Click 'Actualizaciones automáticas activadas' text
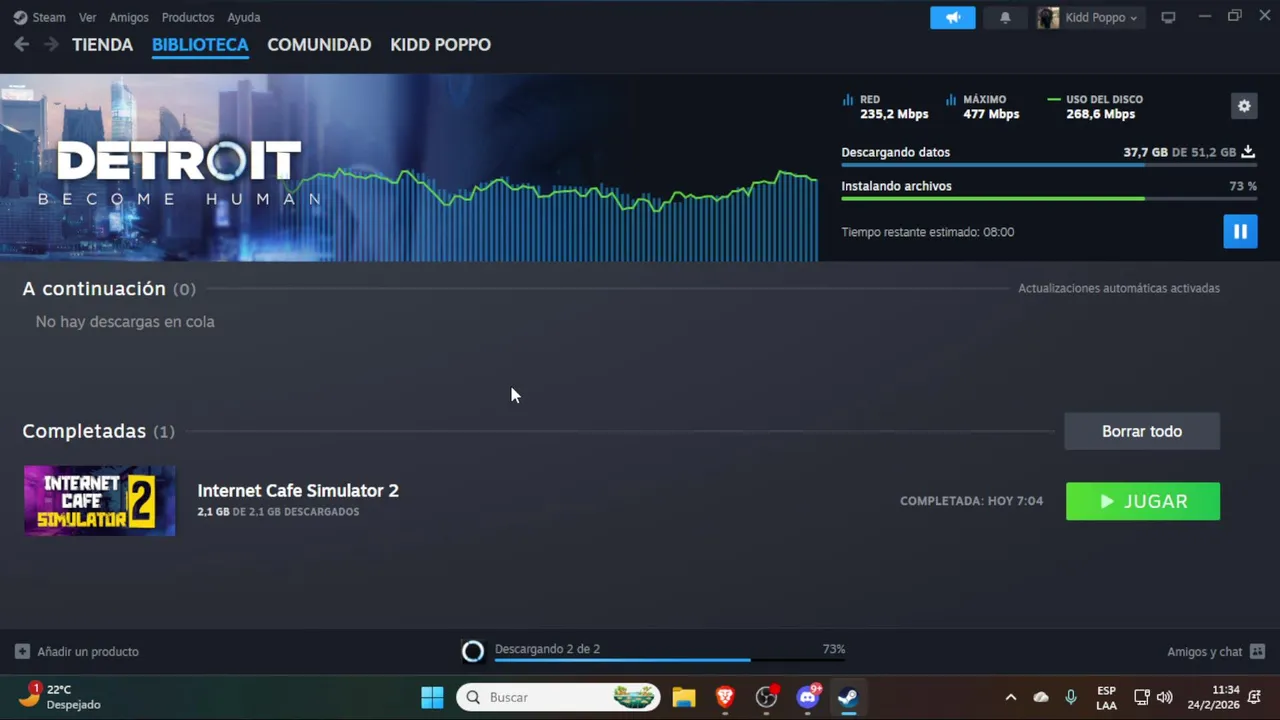 point(1119,288)
